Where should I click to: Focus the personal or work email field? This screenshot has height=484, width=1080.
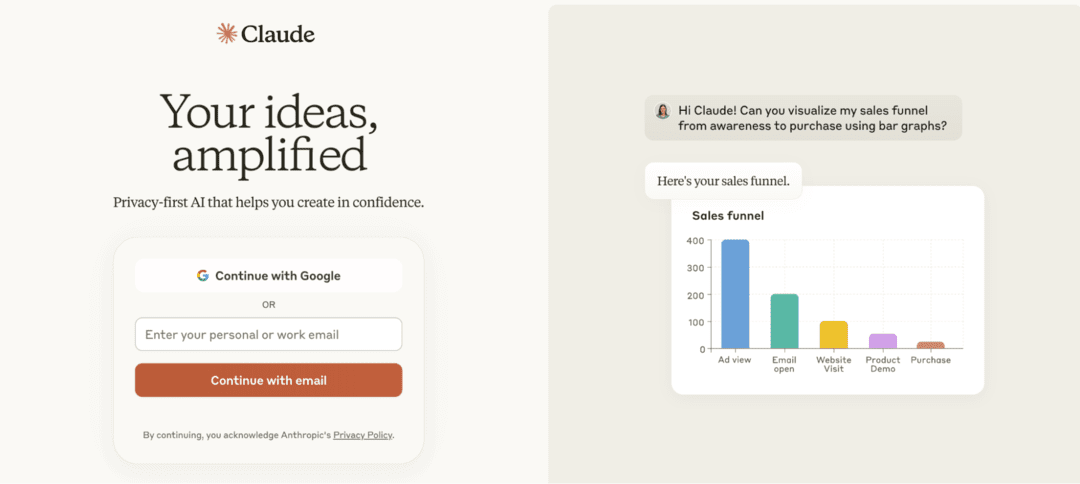(268, 335)
